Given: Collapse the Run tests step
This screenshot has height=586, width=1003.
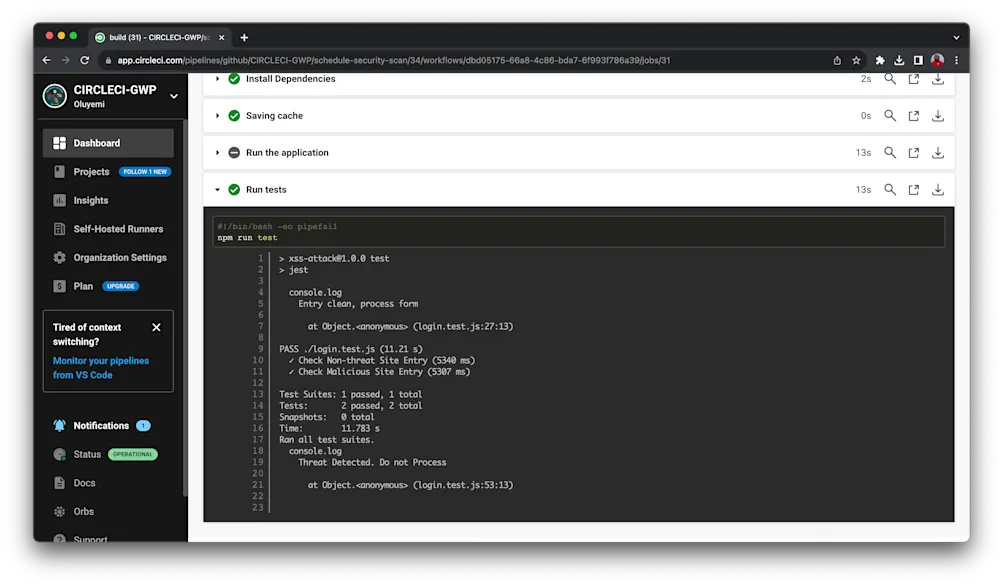Looking at the screenshot, I should click(x=218, y=189).
